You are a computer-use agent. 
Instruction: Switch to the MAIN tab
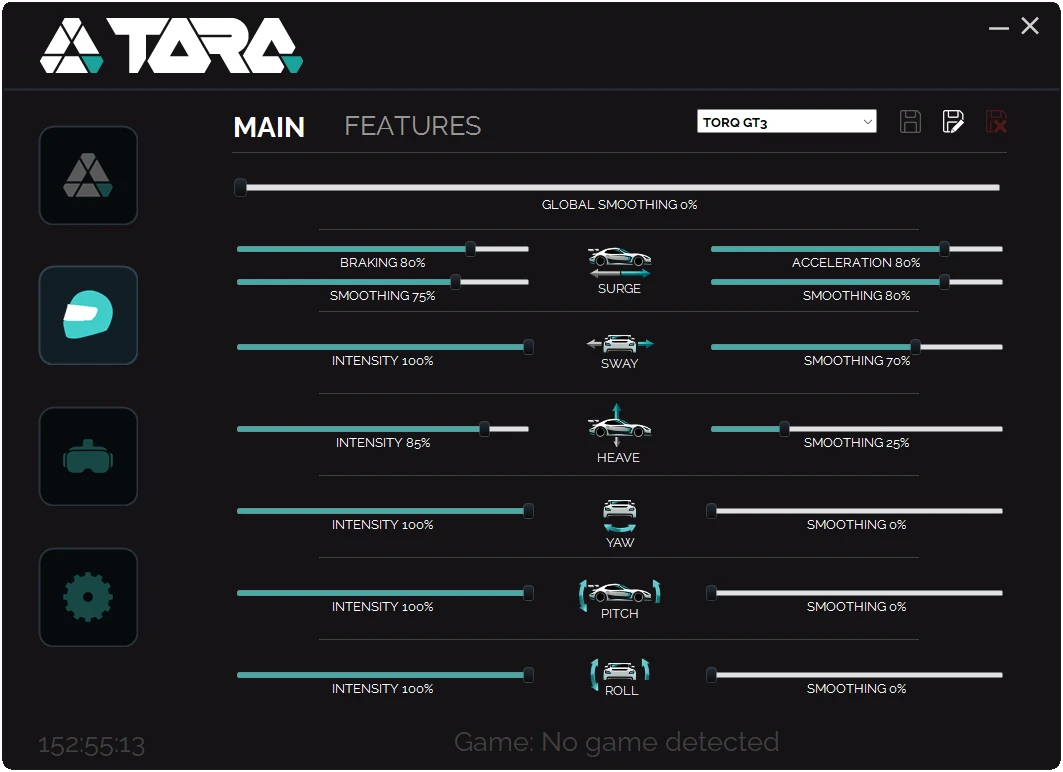click(269, 127)
